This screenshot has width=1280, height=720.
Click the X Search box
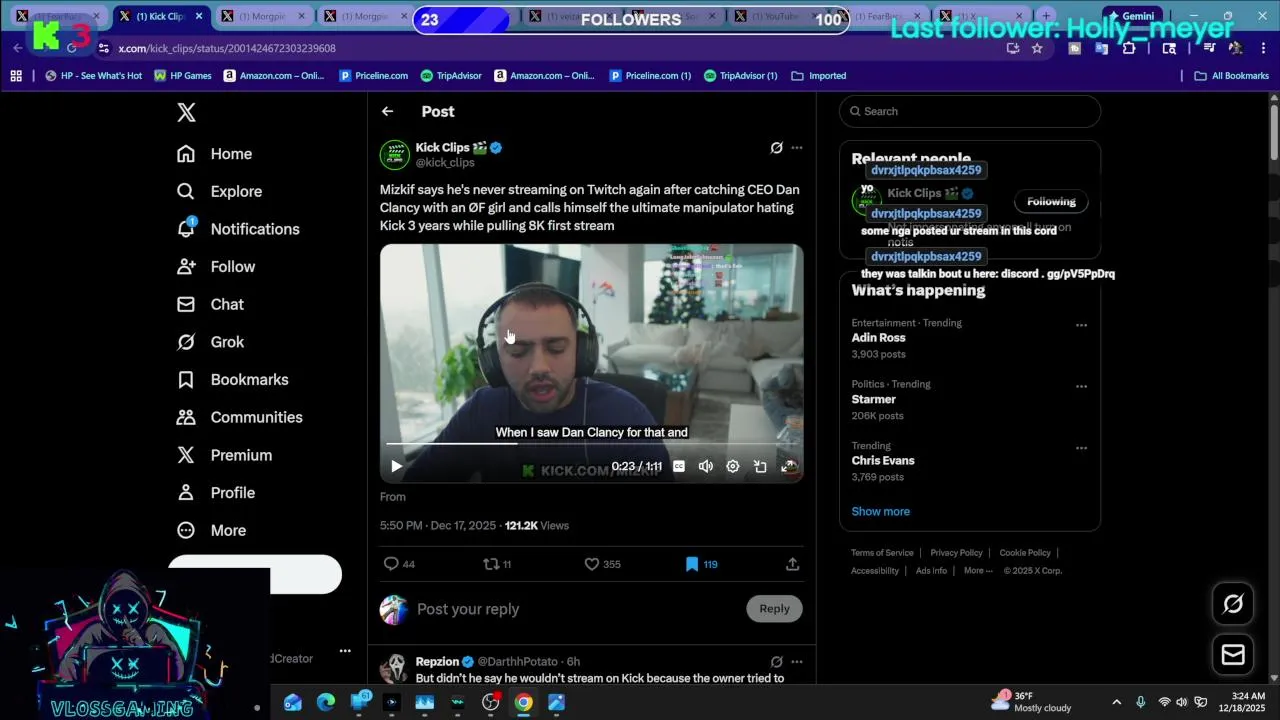970,111
